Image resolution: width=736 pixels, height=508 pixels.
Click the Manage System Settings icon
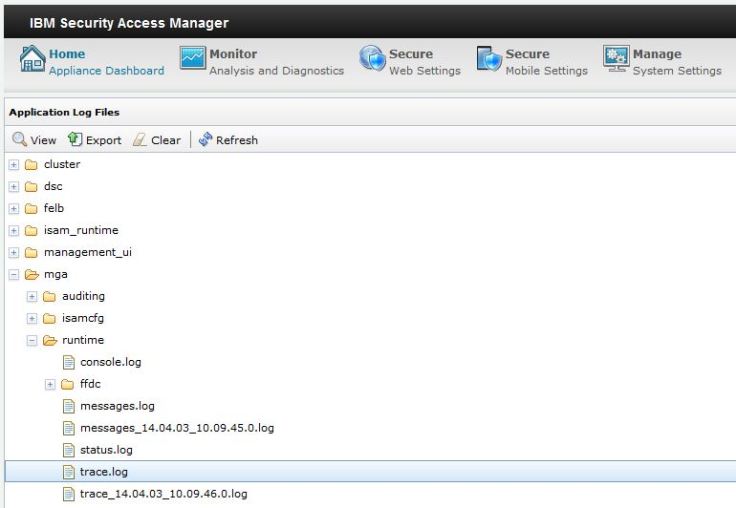[x=616, y=62]
